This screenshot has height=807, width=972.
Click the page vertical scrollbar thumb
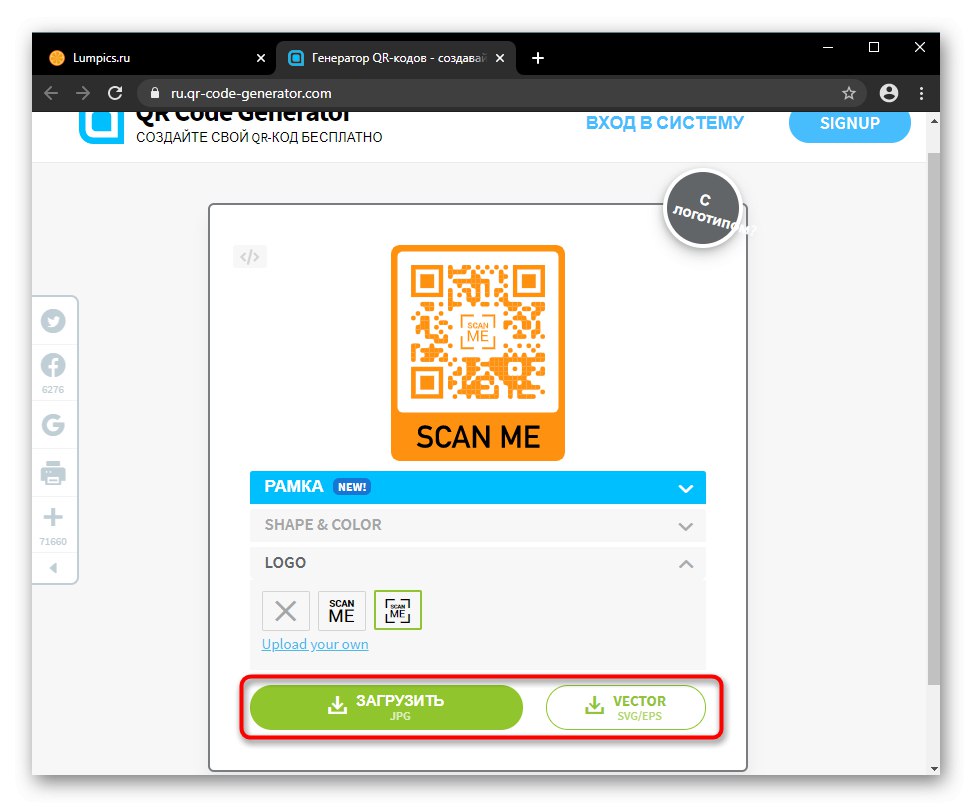point(934,418)
